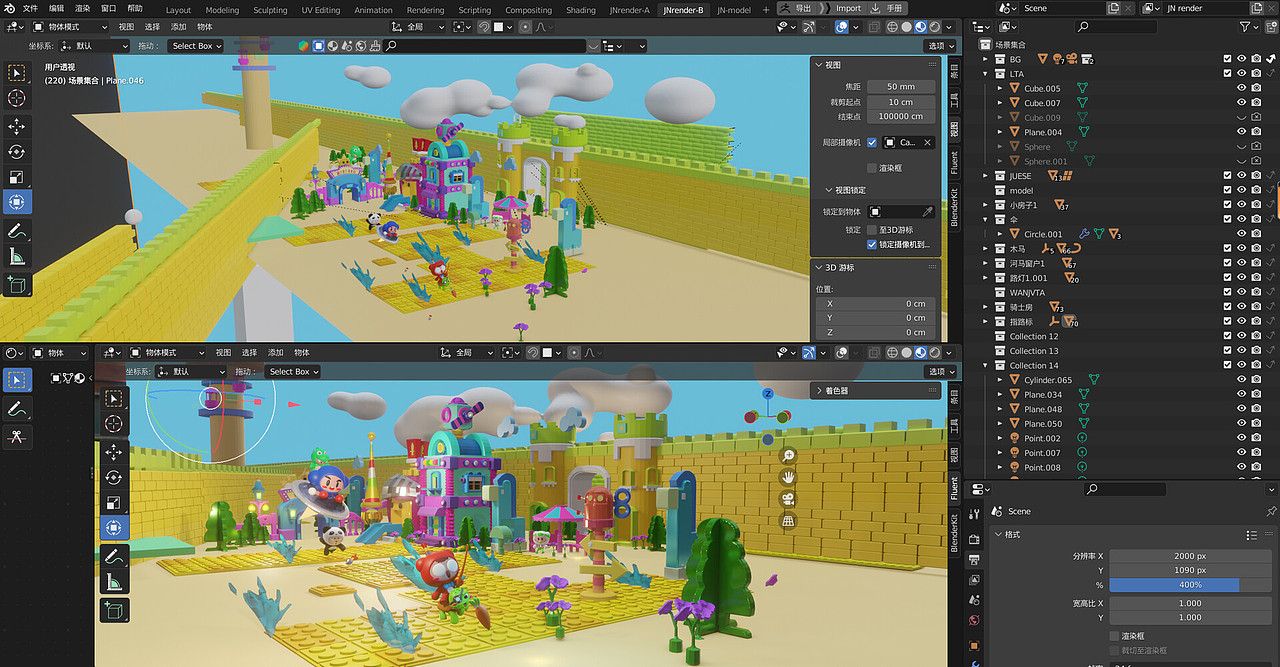Screen dimensions: 1280x667
Task: Select the Transform tool in top viewport
Action: [x=17, y=202]
